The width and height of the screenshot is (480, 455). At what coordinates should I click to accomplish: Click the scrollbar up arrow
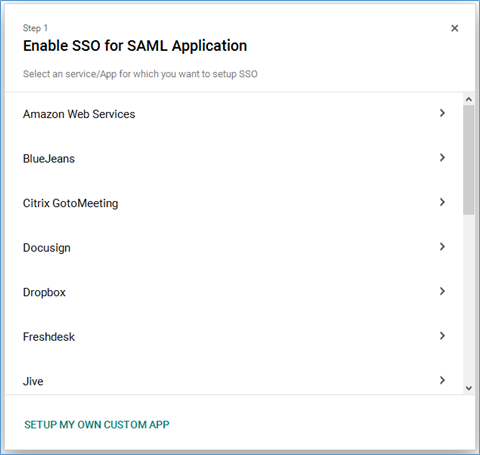[469, 99]
